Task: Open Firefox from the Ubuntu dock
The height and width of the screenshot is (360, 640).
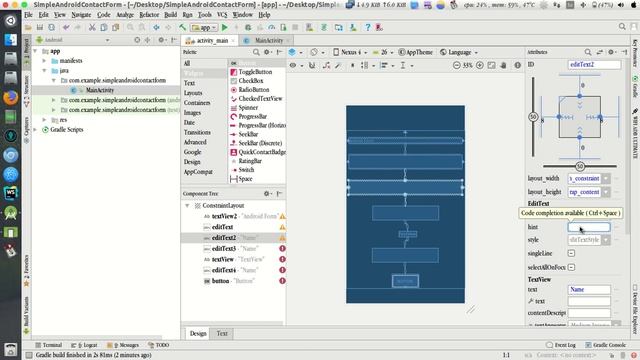Action: [11, 97]
